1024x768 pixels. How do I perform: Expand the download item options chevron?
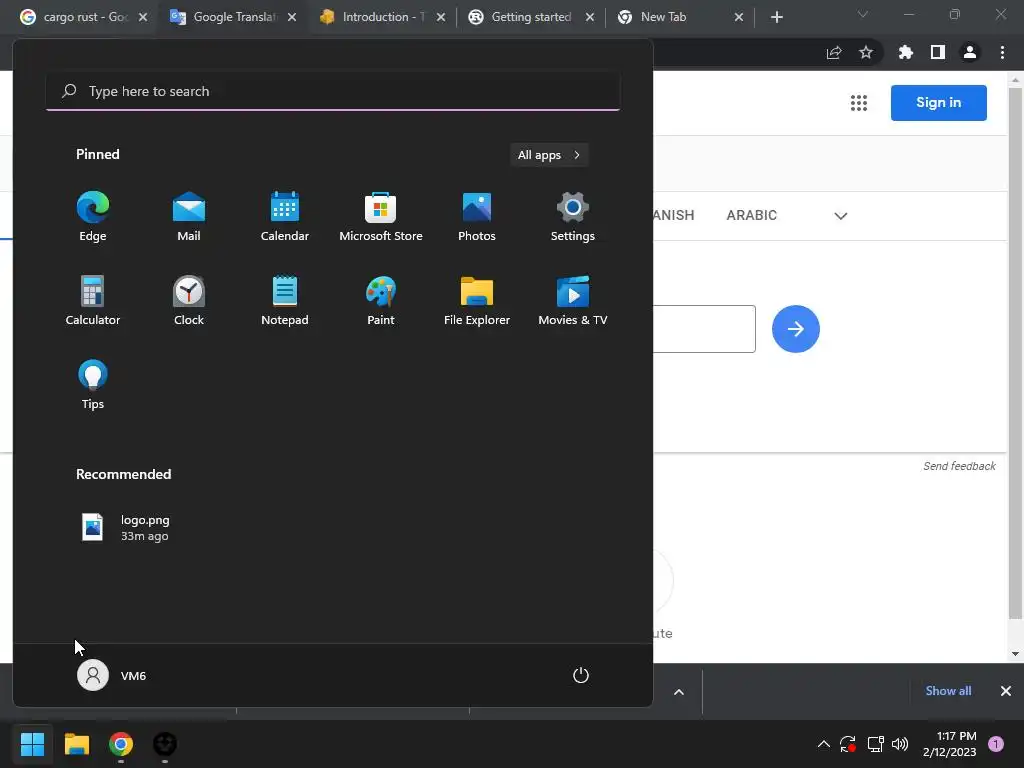click(x=679, y=692)
